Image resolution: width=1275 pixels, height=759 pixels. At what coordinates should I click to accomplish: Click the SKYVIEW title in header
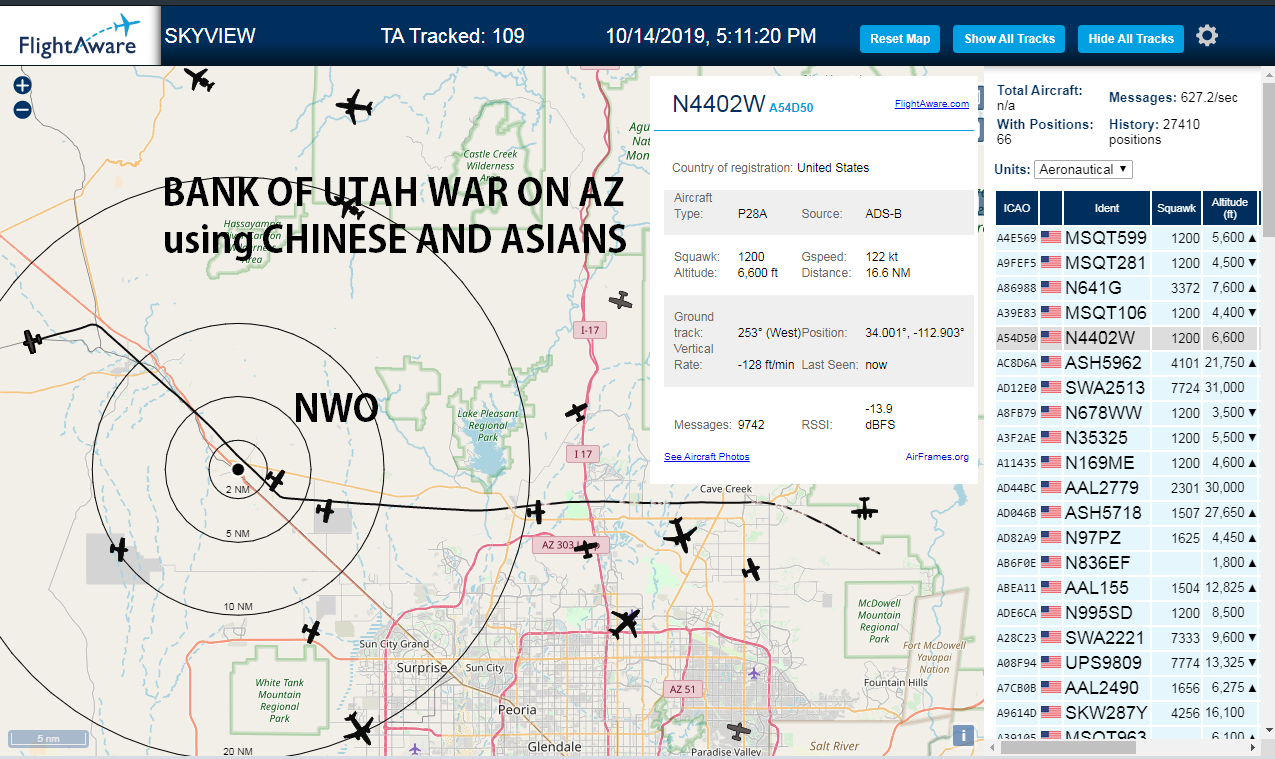click(210, 36)
